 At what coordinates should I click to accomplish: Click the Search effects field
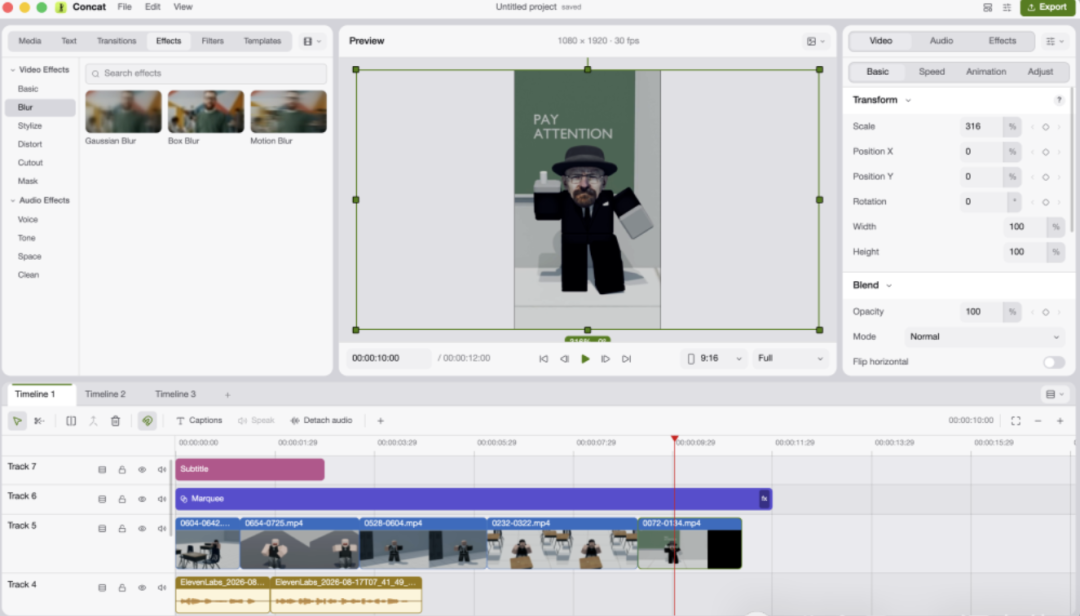click(x=206, y=73)
